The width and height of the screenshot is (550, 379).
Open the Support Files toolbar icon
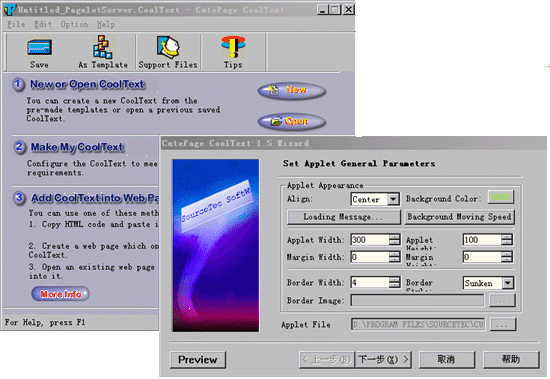click(x=168, y=46)
